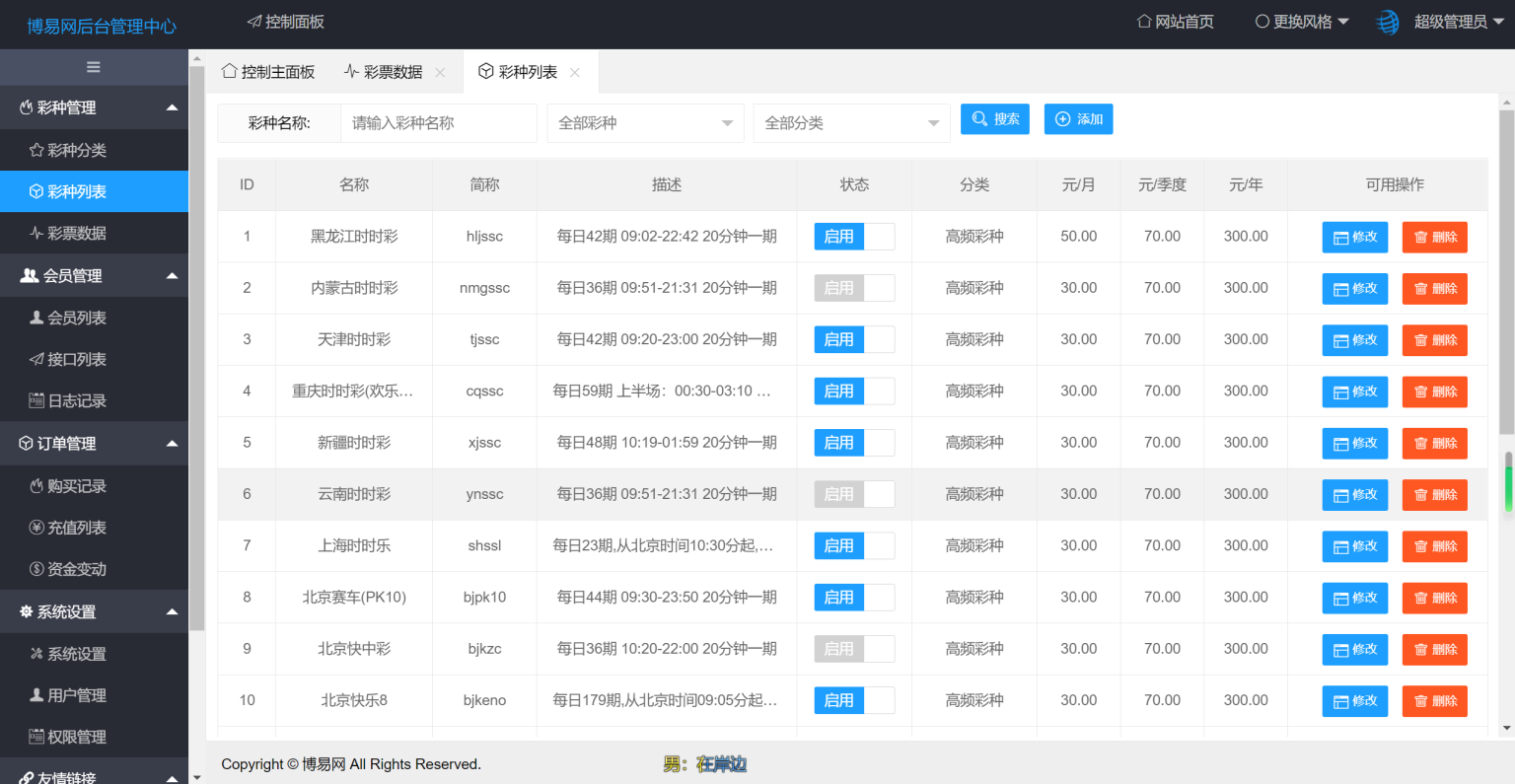Viewport: 1515px width, 784px height.
Task: Click the 控制面板 paper plane icon
Action: (254, 22)
